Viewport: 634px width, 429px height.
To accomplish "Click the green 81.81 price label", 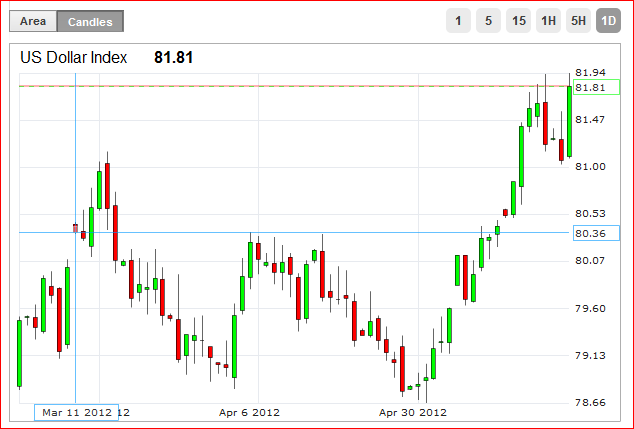I will (x=596, y=87).
